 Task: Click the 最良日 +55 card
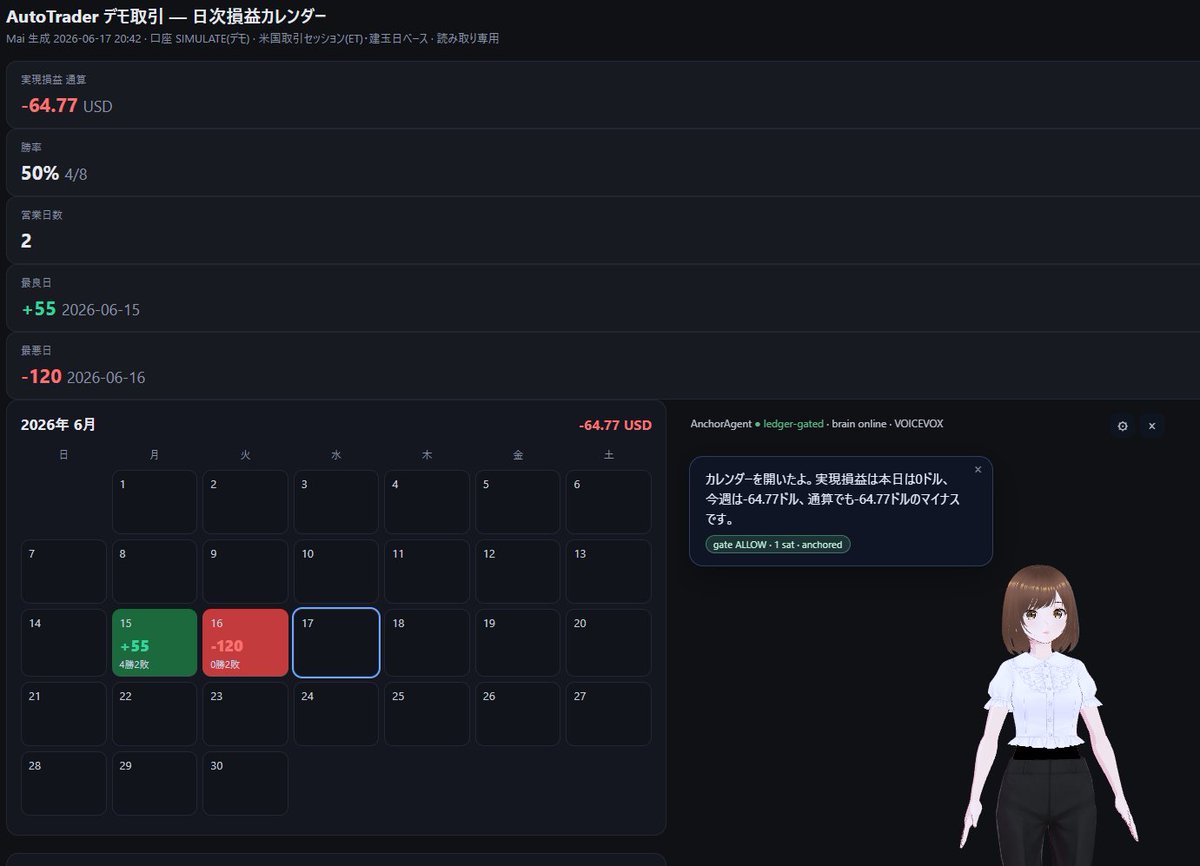[x=603, y=298]
